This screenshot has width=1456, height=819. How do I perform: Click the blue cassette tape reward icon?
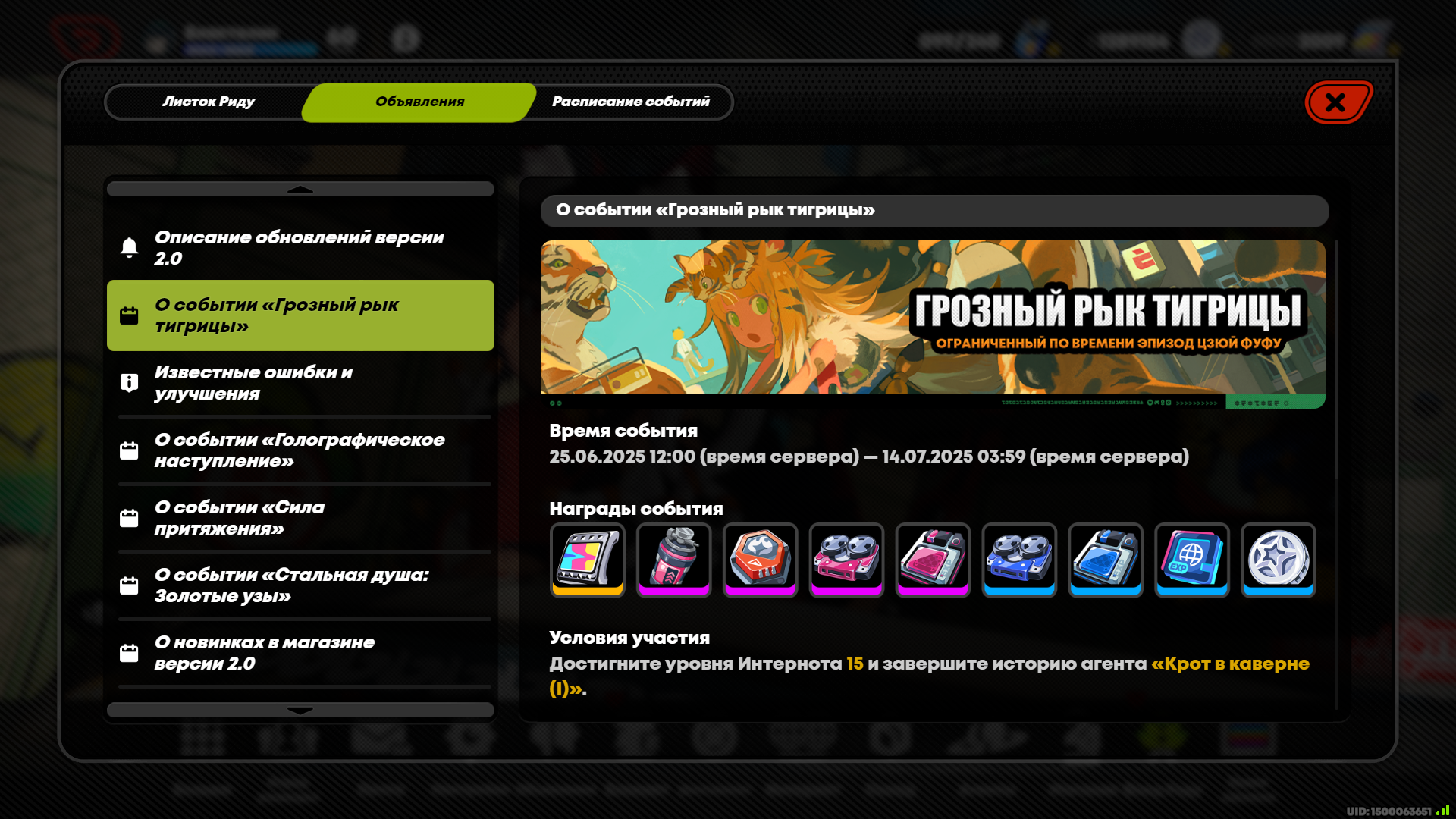coord(1020,560)
